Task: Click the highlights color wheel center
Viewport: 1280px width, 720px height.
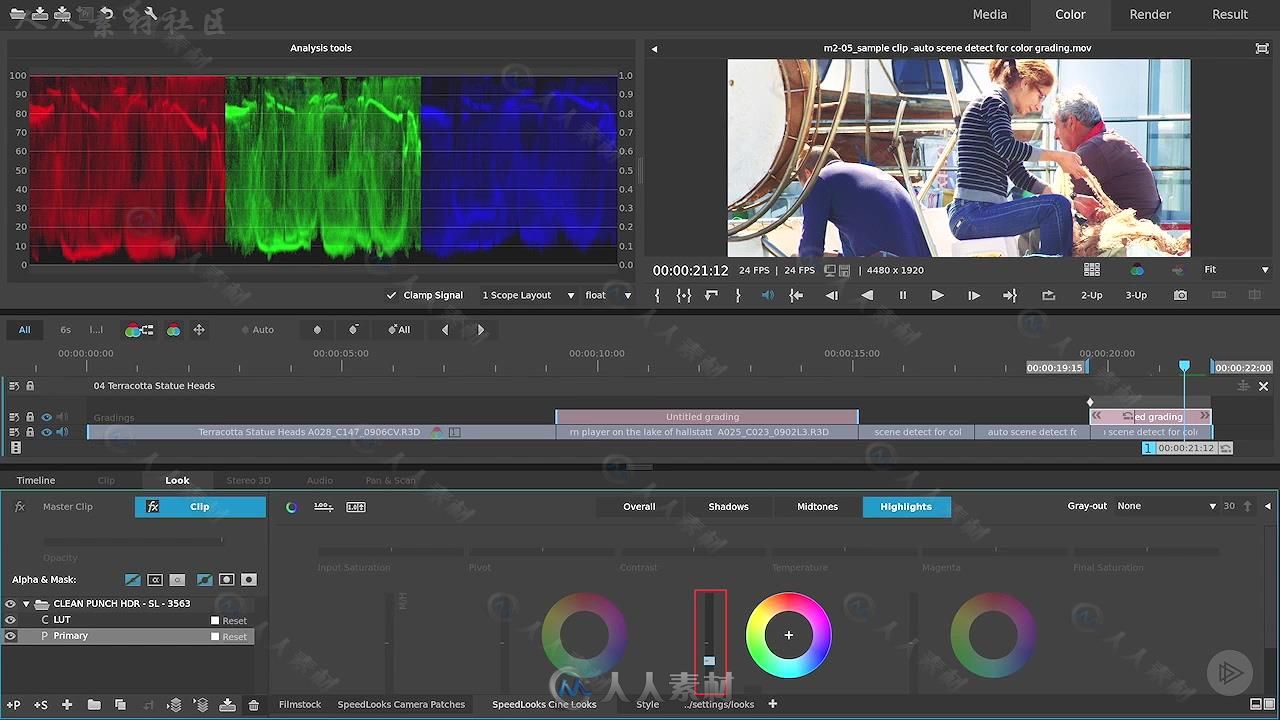Action: 788,635
